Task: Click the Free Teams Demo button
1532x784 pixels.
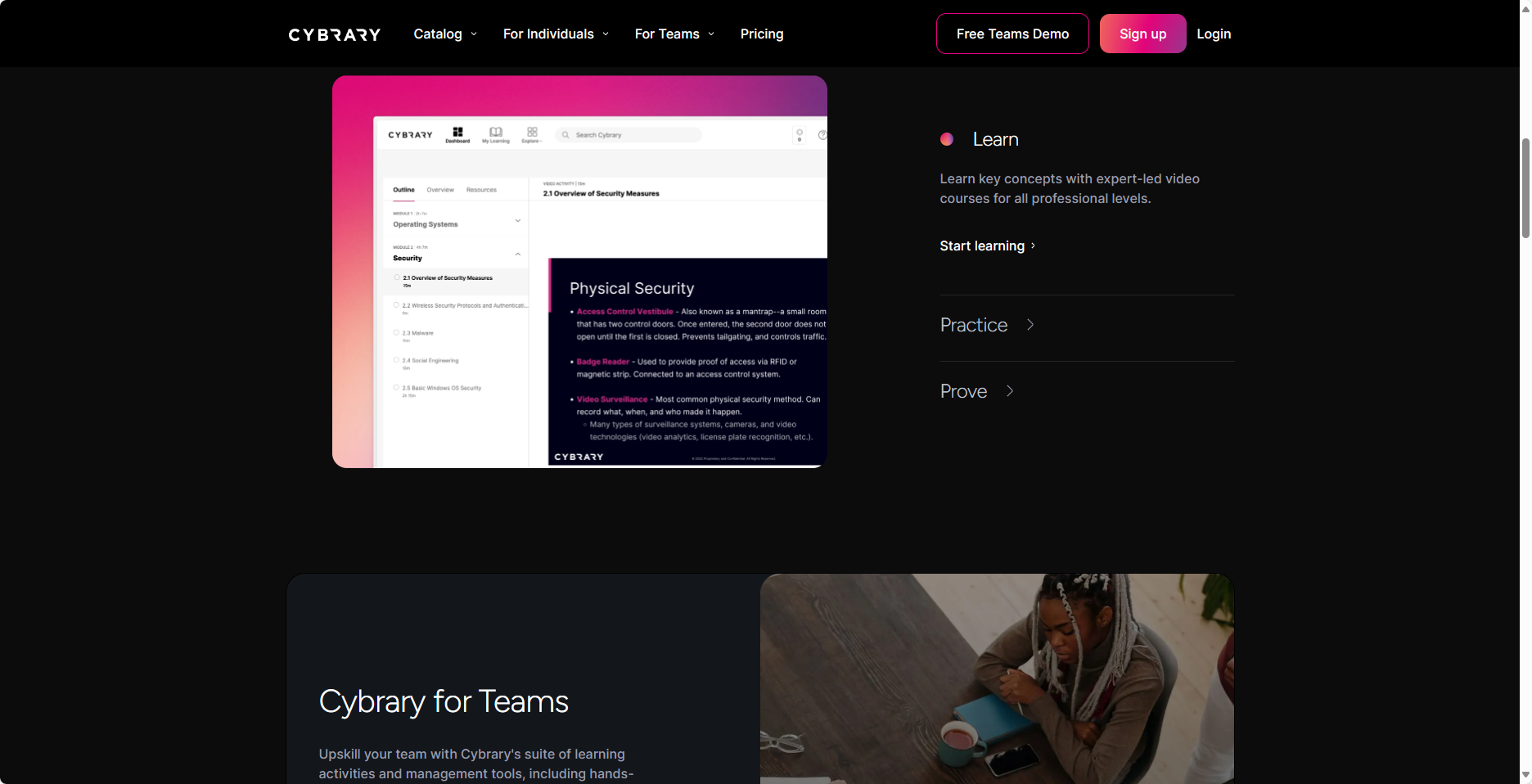Action: click(1012, 34)
